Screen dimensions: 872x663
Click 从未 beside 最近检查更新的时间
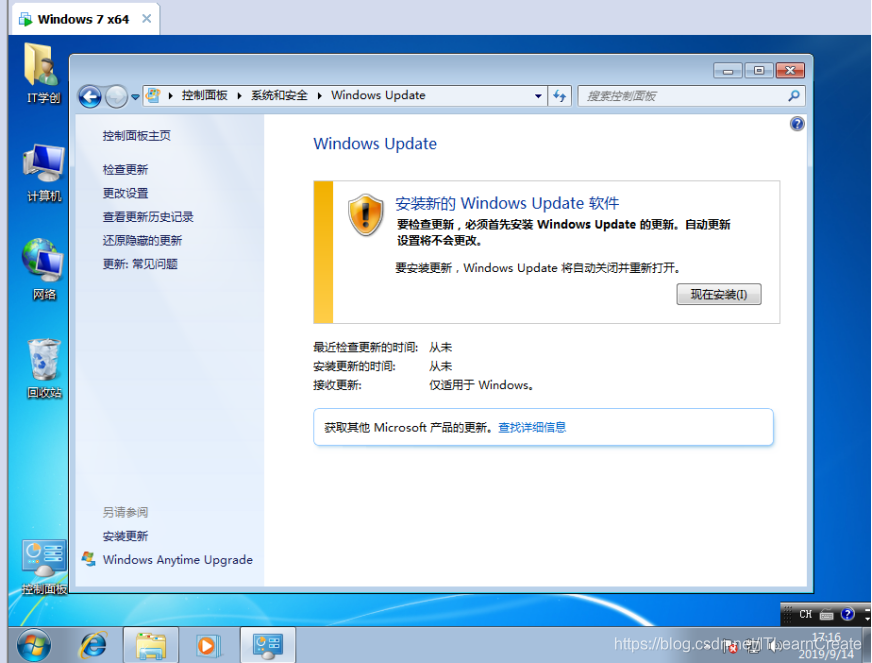point(440,348)
